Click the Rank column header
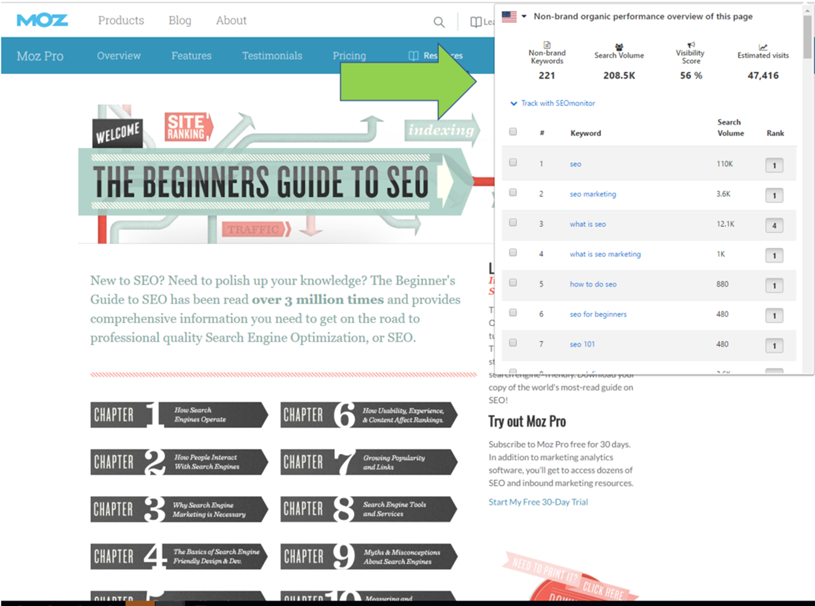Screen dimensions: 815x606 (775, 134)
